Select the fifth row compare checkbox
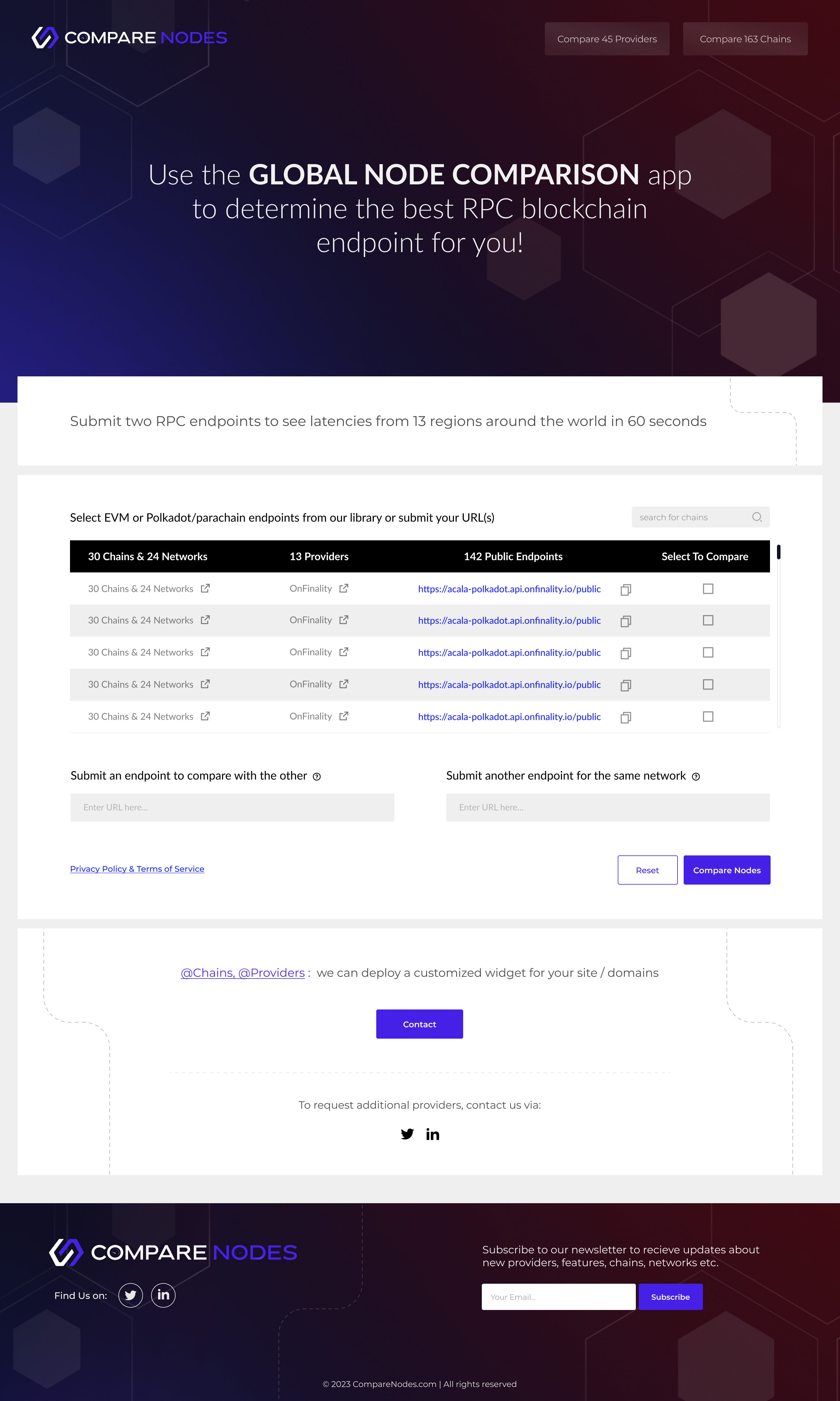Image resolution: width=840 pixels, height=1401 pixels. click(708, 717)
